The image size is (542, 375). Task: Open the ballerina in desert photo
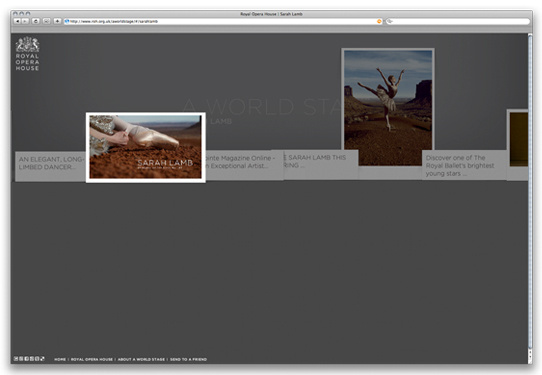(x=388, y=107)
